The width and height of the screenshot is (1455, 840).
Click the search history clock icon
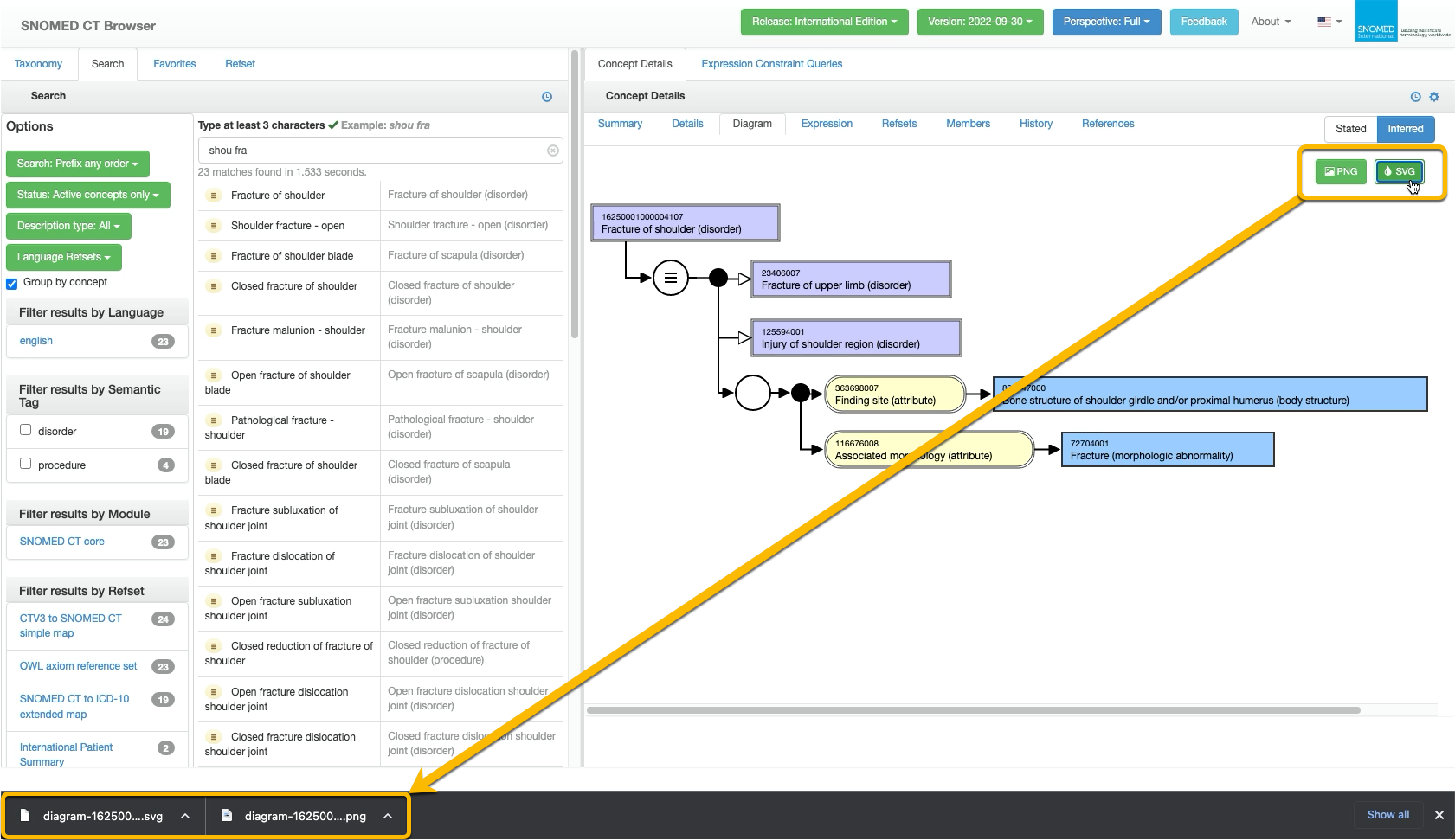(x=547, y=97)
